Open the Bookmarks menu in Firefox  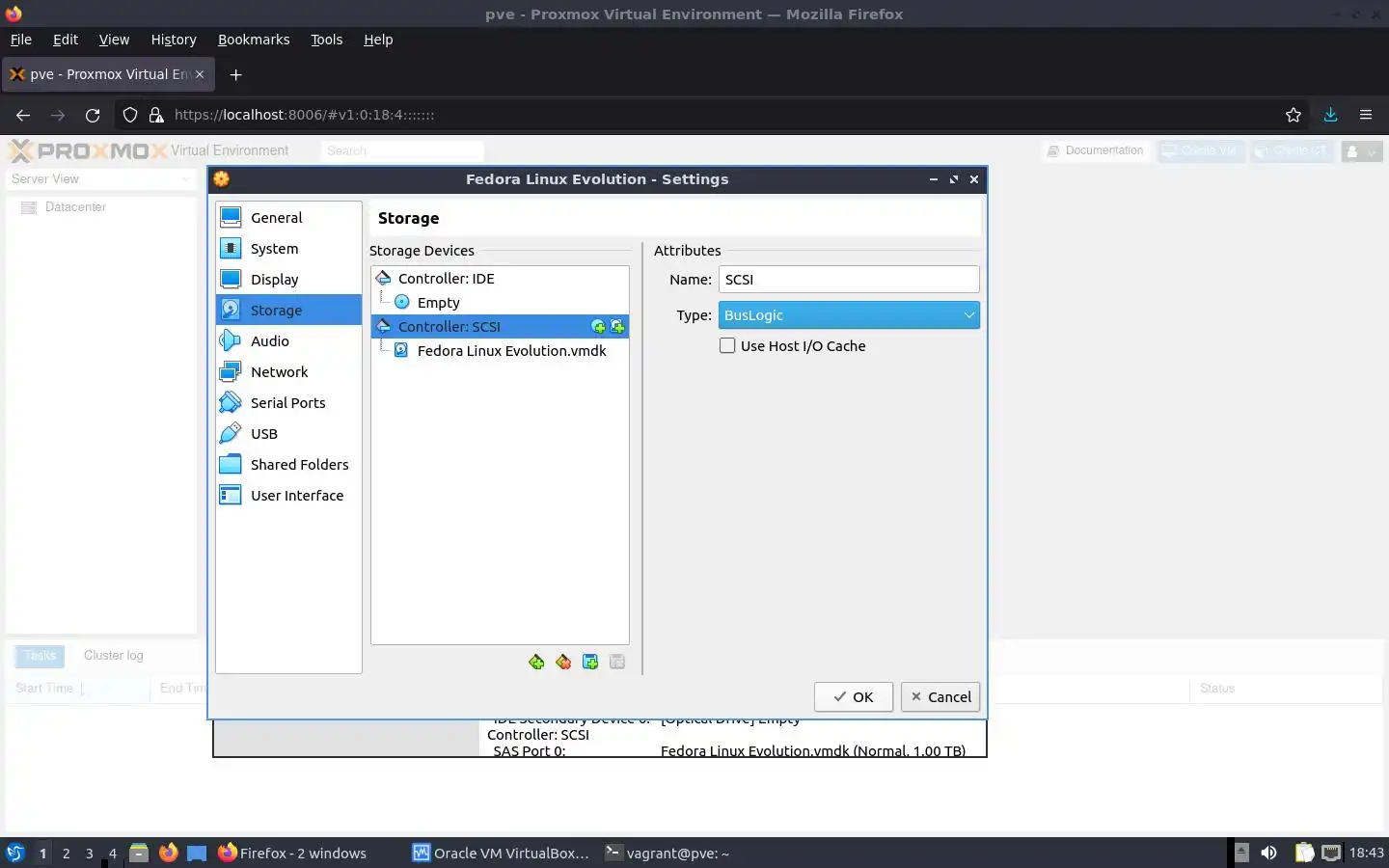click(x=254, y=40)
